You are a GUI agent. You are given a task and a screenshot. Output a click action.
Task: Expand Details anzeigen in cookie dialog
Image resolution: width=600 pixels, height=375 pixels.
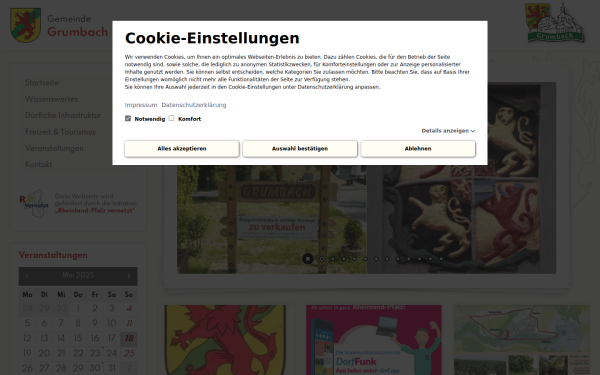(448, 131)
